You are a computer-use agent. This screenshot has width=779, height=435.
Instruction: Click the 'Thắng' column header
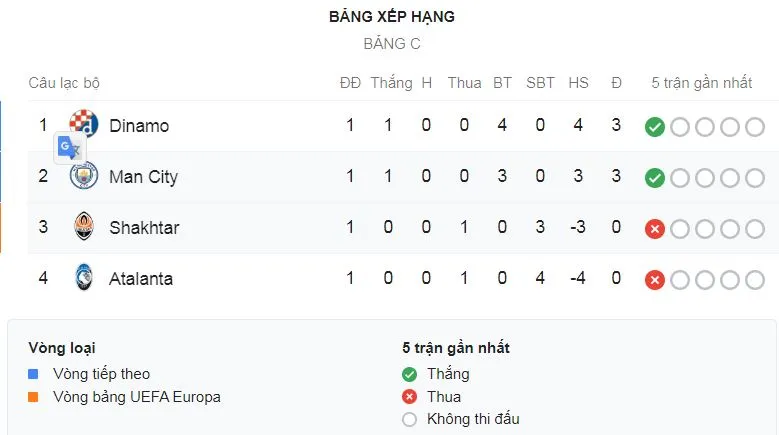391,83
